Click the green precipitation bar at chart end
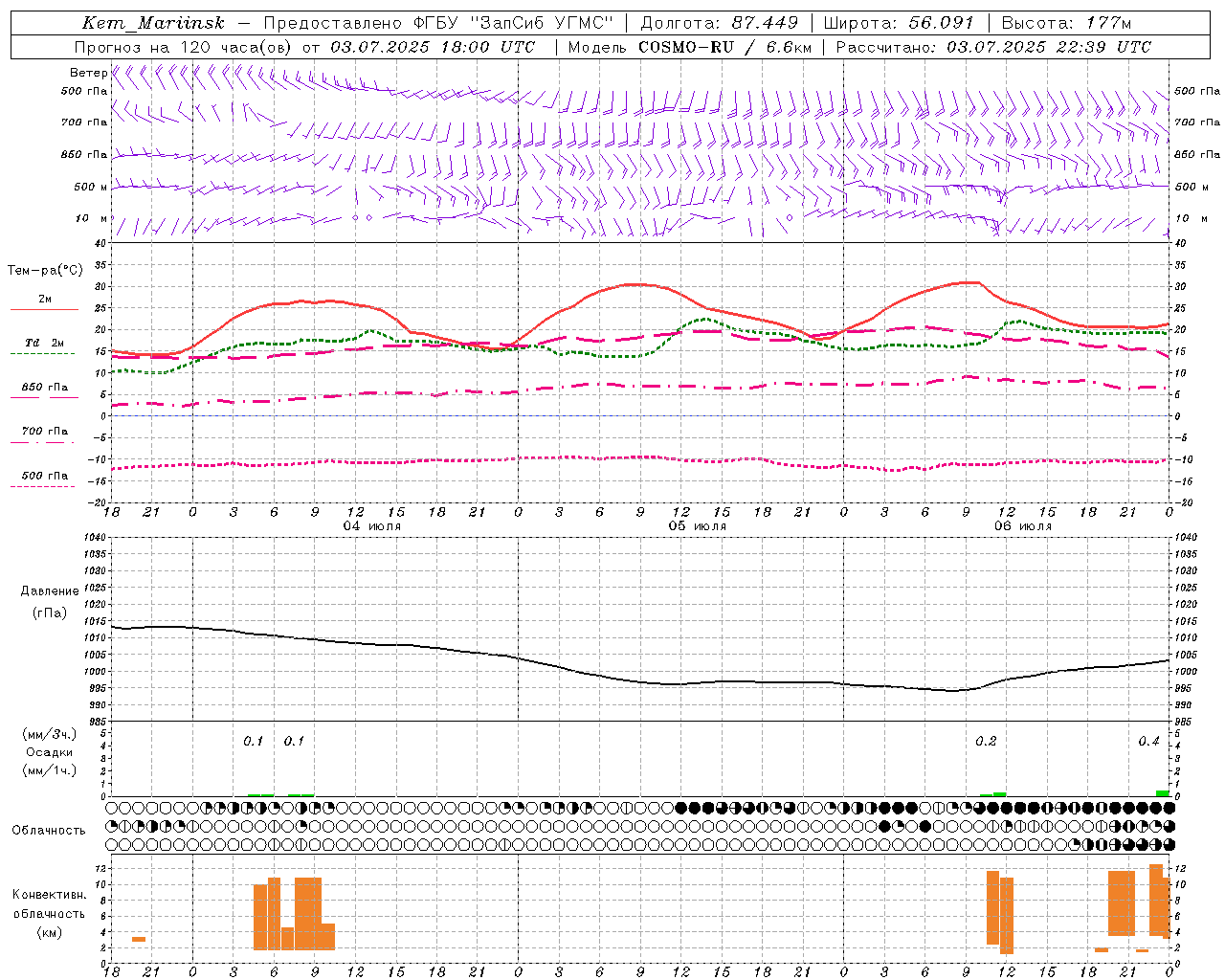The image size is (1225, 980). point(1162,792)
